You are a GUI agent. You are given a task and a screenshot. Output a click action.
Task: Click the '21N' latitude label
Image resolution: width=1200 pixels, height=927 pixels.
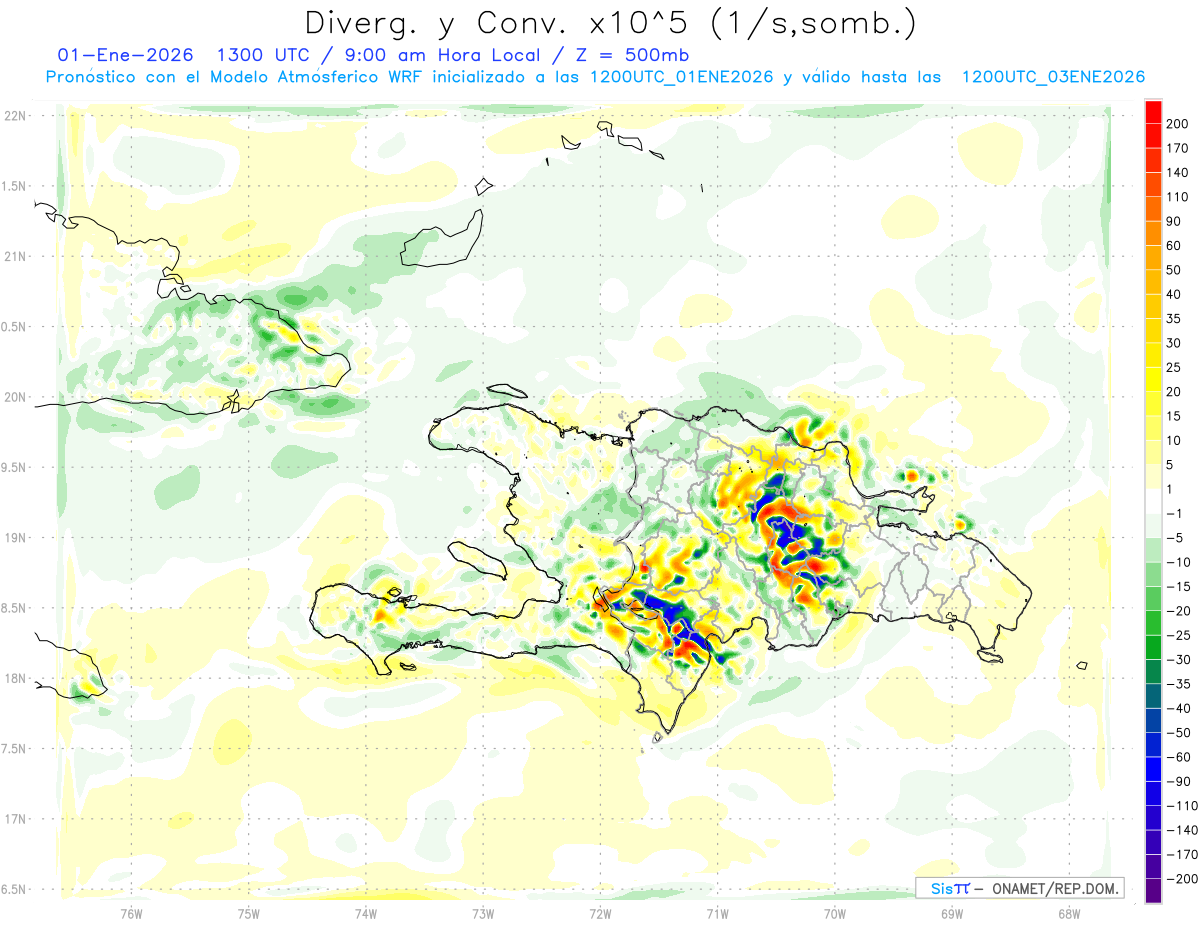pos(16,256)
